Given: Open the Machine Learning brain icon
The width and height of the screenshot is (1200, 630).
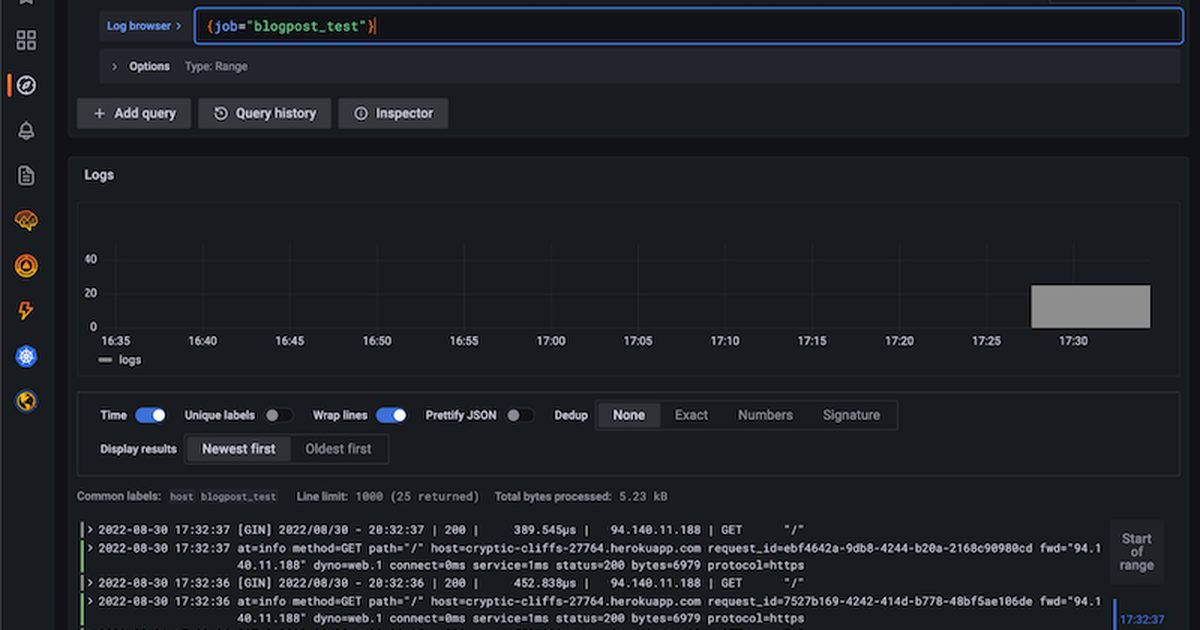Looking at the screenshot, I should (26, 221).
